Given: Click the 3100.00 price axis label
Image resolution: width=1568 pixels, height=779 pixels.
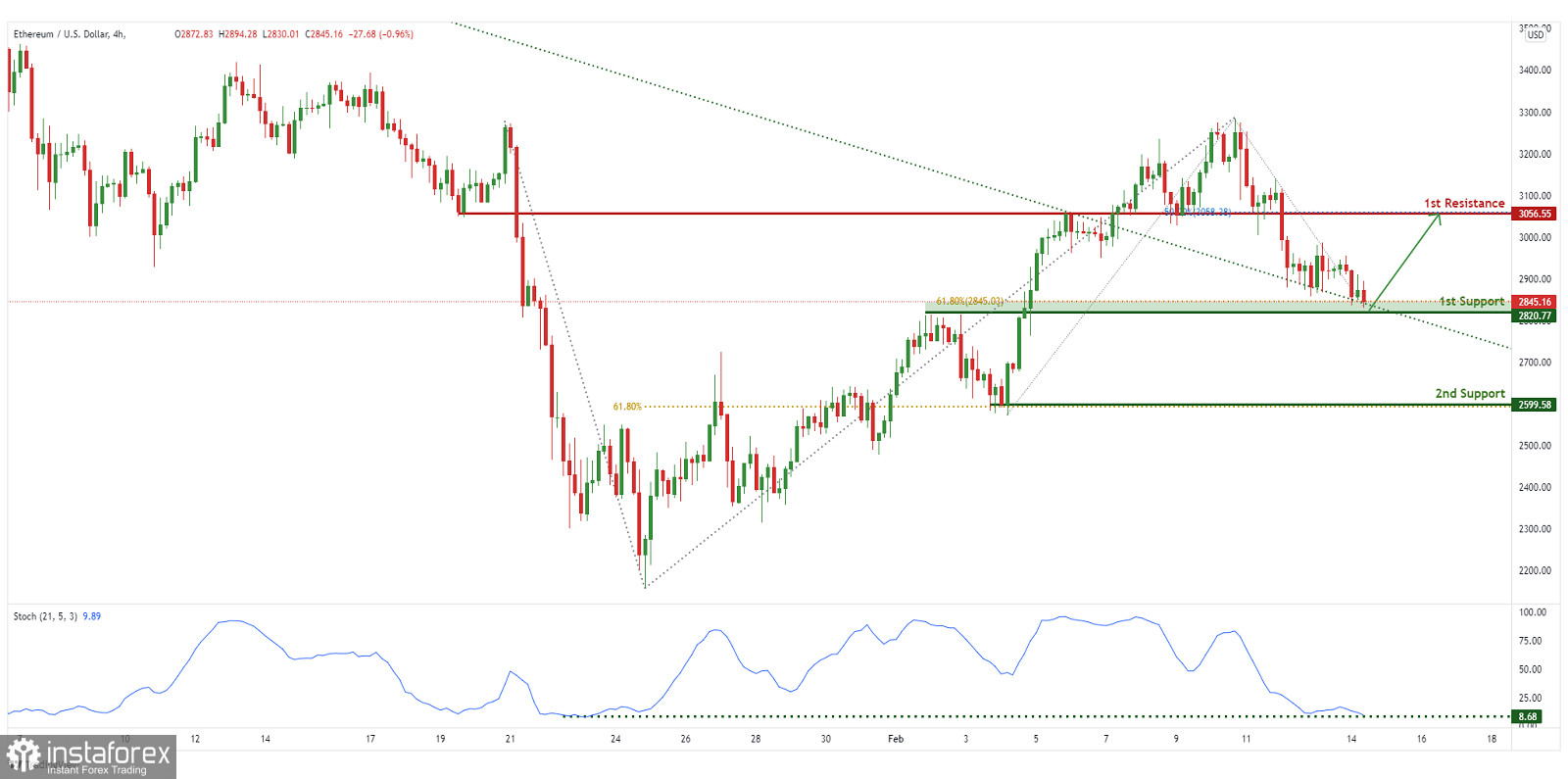Looking at the screenshot, I should click(1535, 196).
